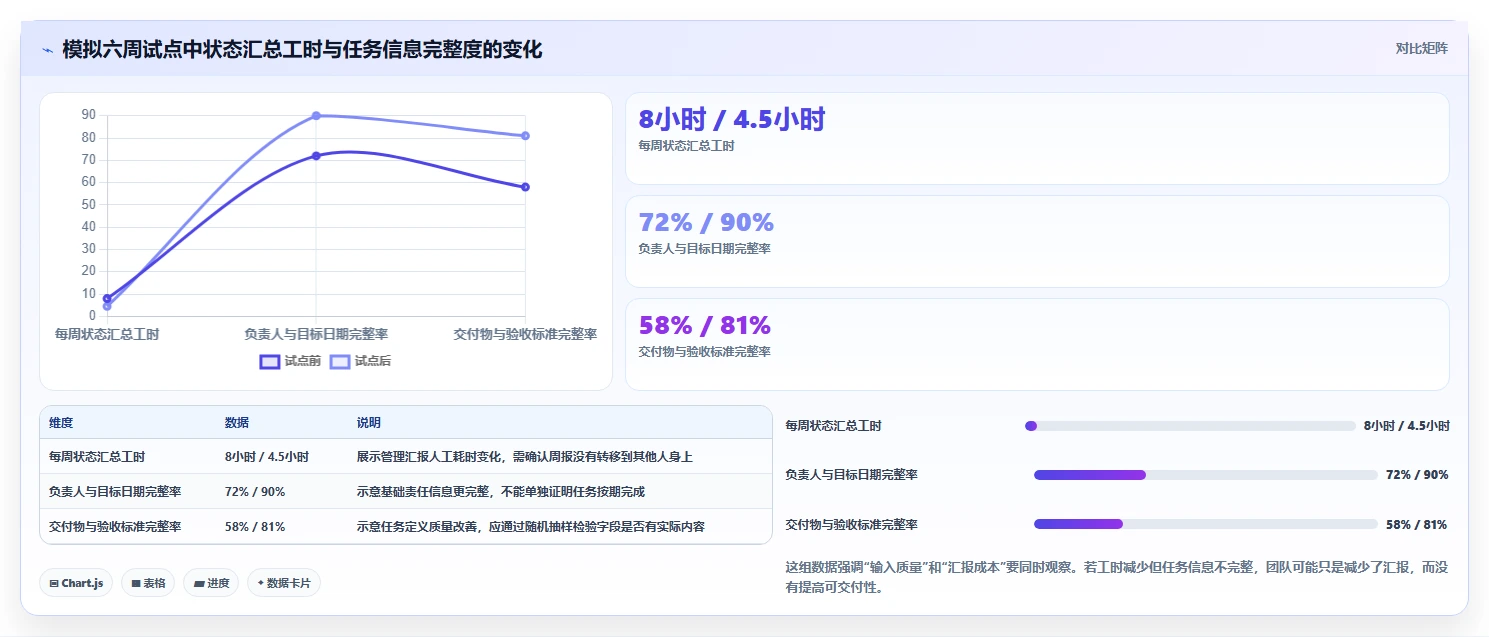Click table cell 每周状态汇总工时
This screenshot has width=1489, height=637.
pos(97,457)
